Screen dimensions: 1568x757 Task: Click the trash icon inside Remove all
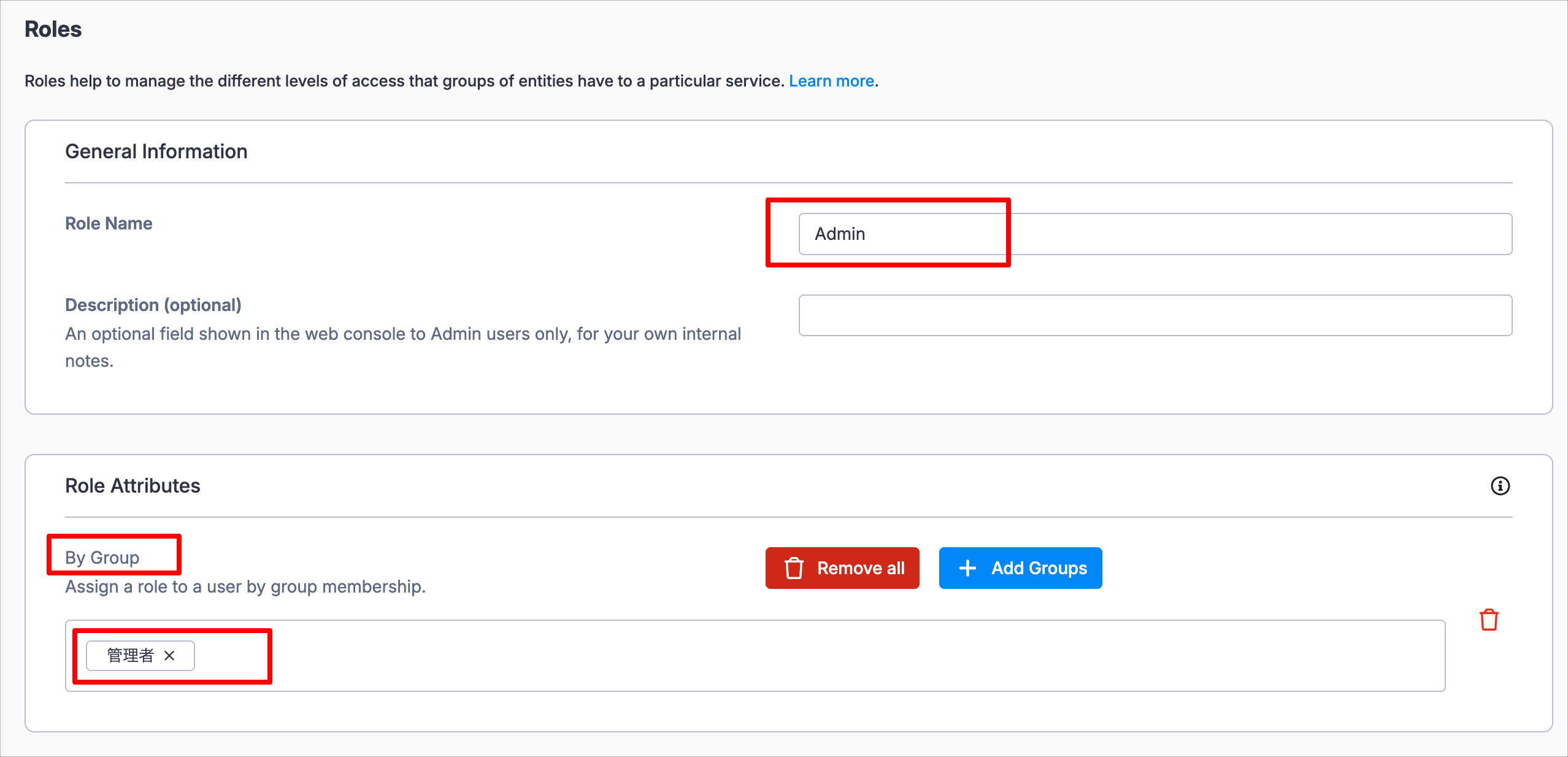794,568
